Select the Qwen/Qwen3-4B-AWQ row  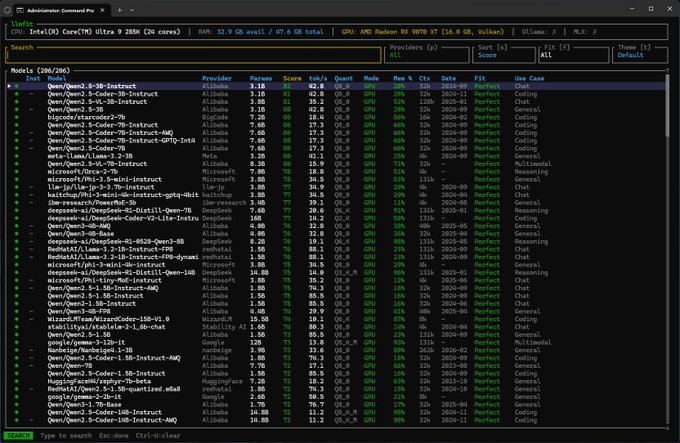pos(336,226)
